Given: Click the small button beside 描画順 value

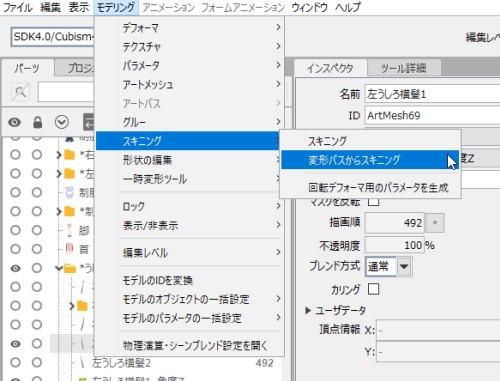Looking at the screenshot, I should (434, 222).
